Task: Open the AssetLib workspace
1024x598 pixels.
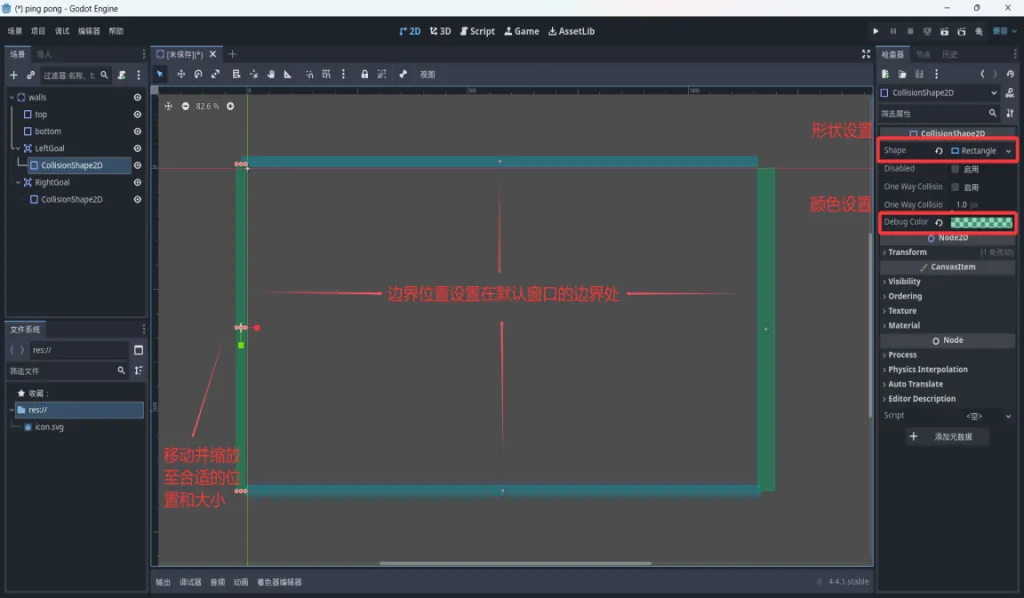Action: tap(571, 31)
